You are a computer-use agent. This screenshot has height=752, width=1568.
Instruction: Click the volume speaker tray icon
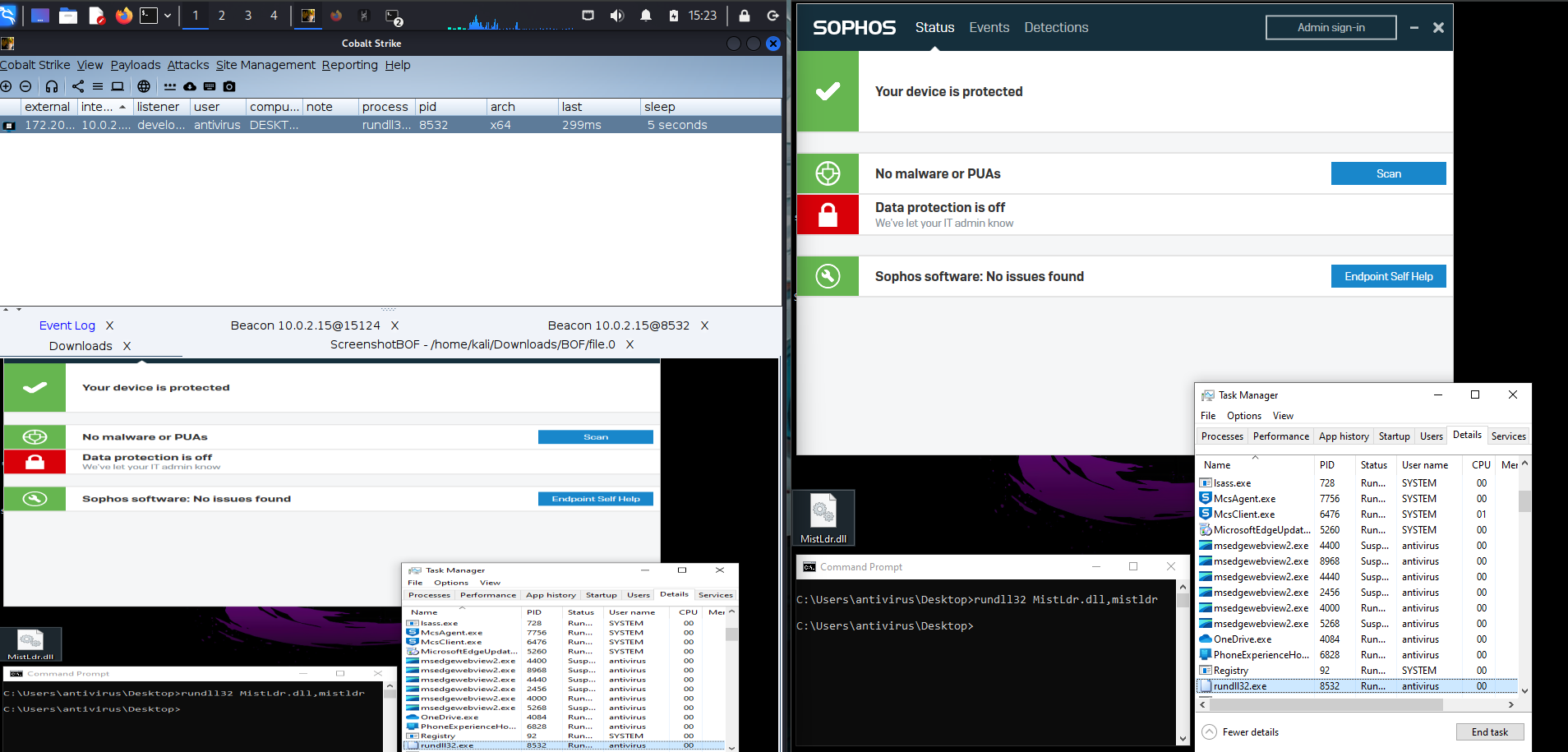click(616, 15)
